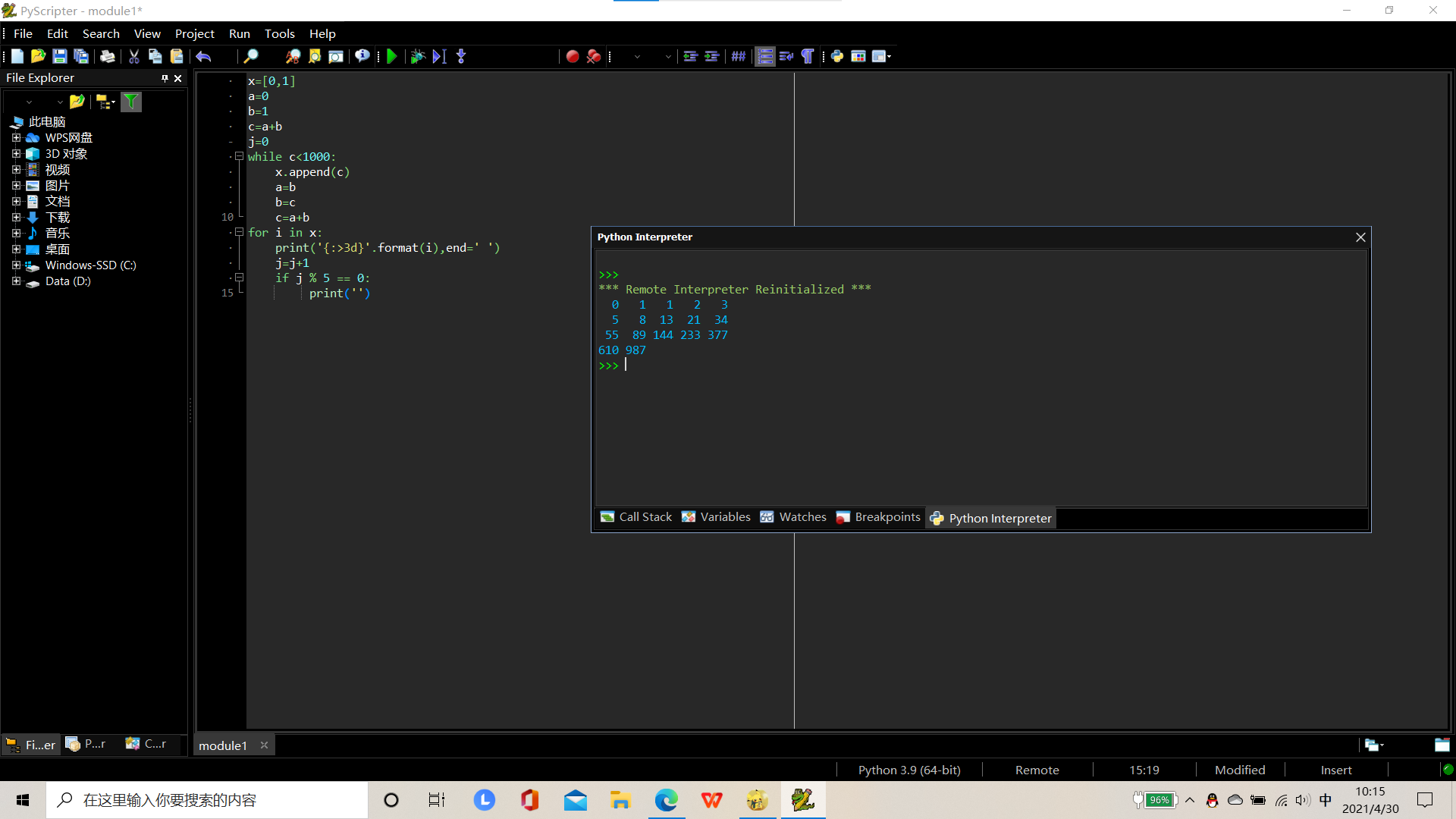
Task: Click the Toggle Breakpoint red circle
Action: (x=573, y=56)
